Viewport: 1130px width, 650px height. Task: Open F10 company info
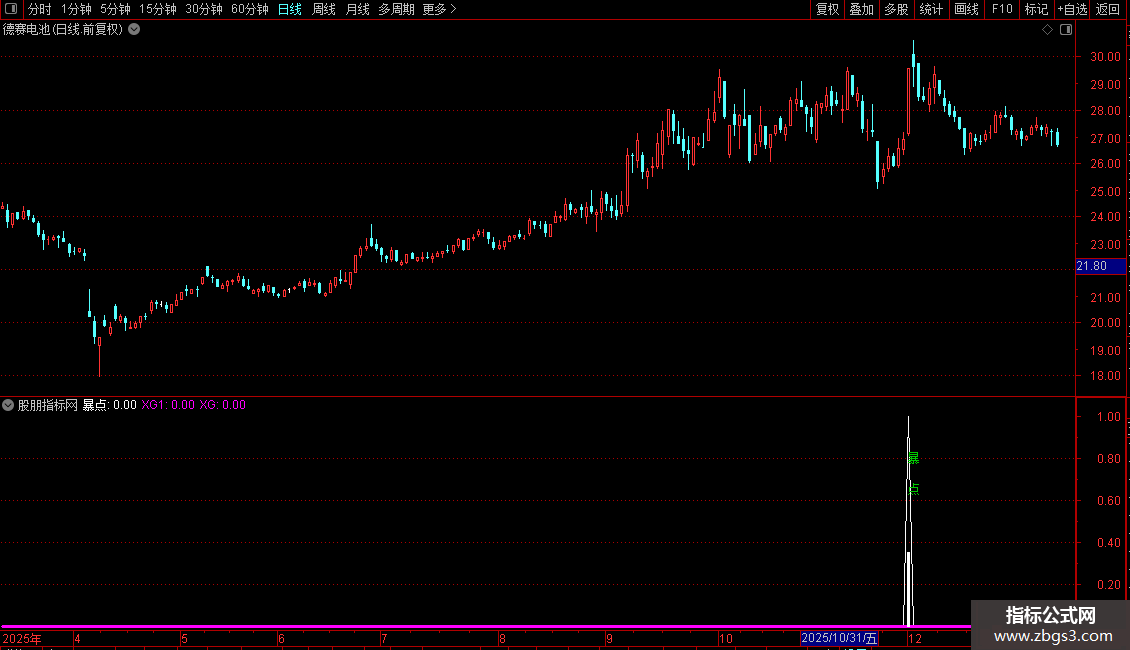1002,9
